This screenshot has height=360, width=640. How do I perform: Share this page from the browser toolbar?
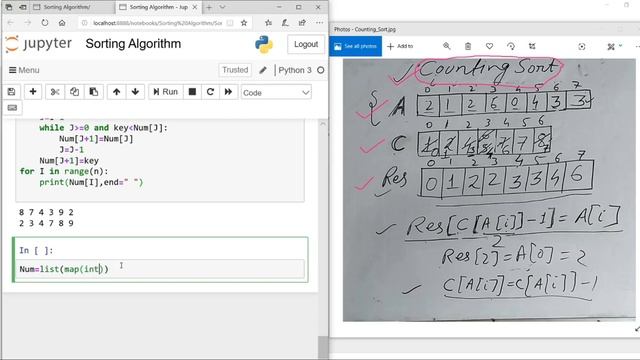302,23
